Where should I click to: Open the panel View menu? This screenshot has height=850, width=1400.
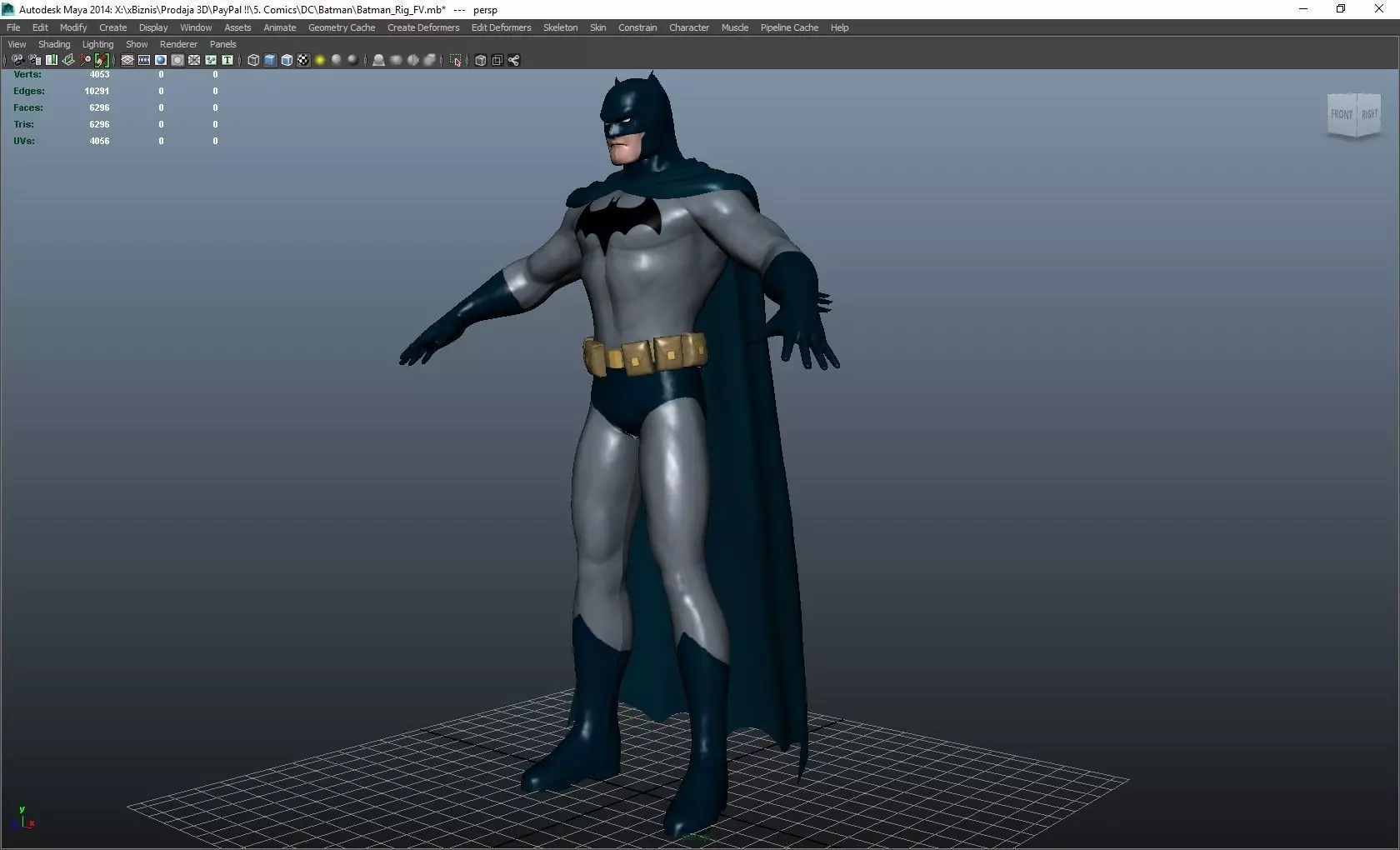(x=17, y=44)
